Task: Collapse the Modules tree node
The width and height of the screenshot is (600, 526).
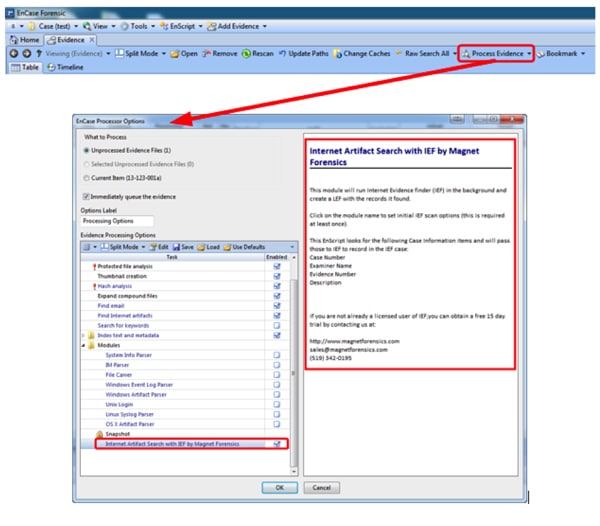Action: (83, 345)
